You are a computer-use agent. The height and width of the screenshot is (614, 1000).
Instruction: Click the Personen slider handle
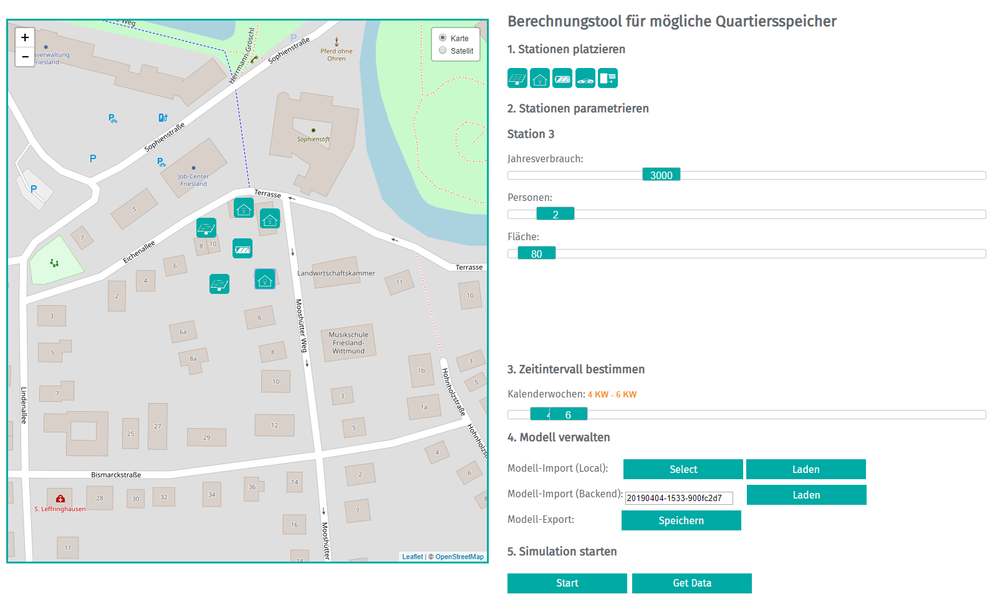[555, 214]
